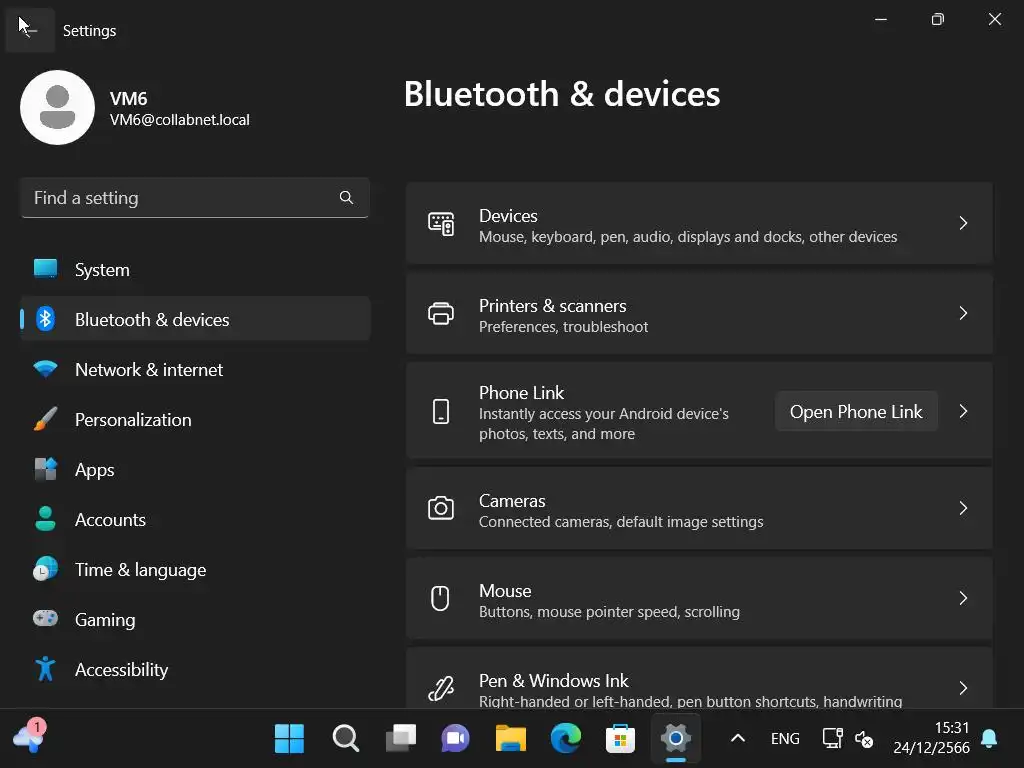This screenshot has height=768, width=1024.
Task: Select Bluetooth & devices in sidebar
Action: pyautogui.click(x=195, y=319)
